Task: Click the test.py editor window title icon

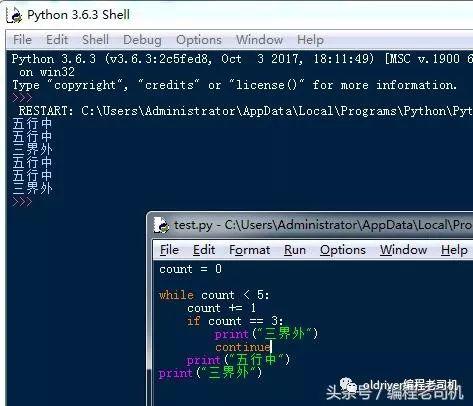Action: [161, 225]
